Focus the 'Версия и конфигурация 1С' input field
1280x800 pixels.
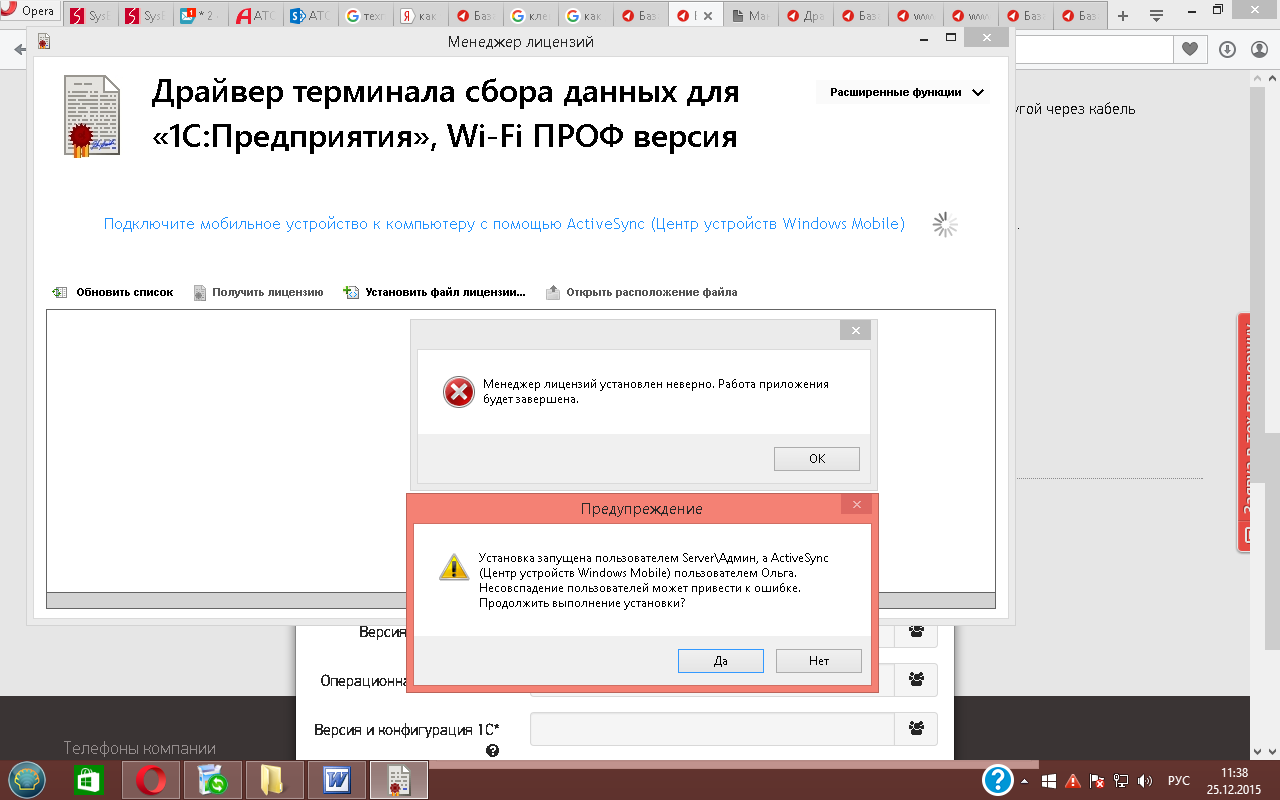712,728
